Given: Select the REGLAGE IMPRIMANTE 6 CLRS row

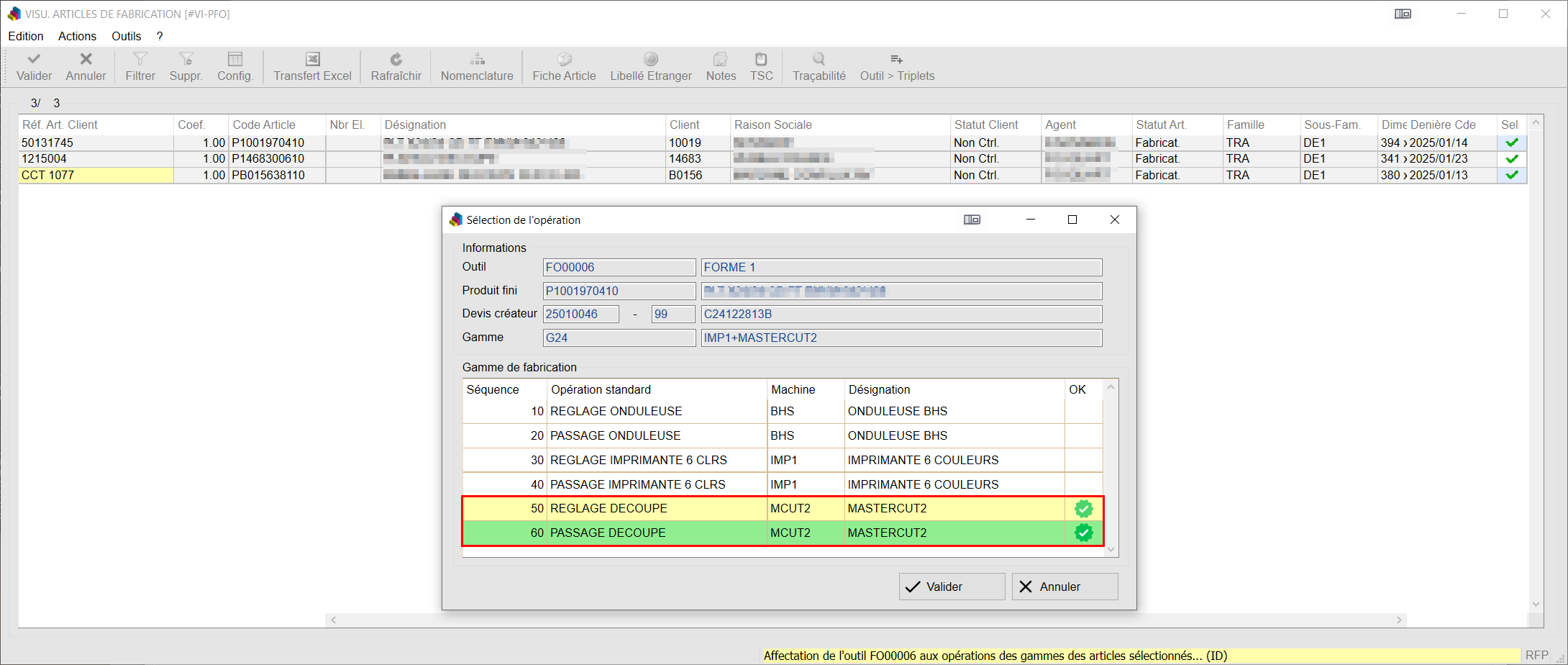Looking at the screenshot, I should pos(638,460).
